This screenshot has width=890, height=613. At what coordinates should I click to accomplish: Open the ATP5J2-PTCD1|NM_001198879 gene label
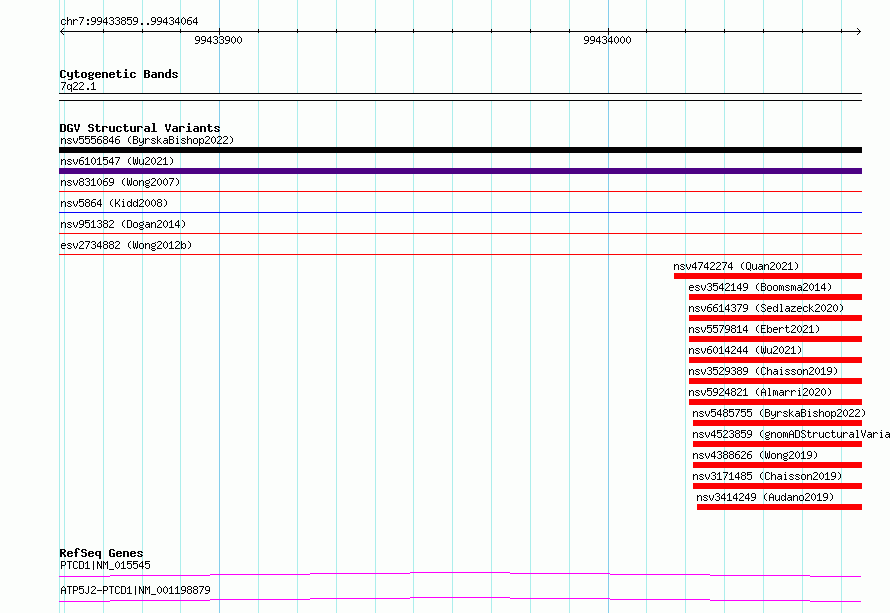point(135,590)
